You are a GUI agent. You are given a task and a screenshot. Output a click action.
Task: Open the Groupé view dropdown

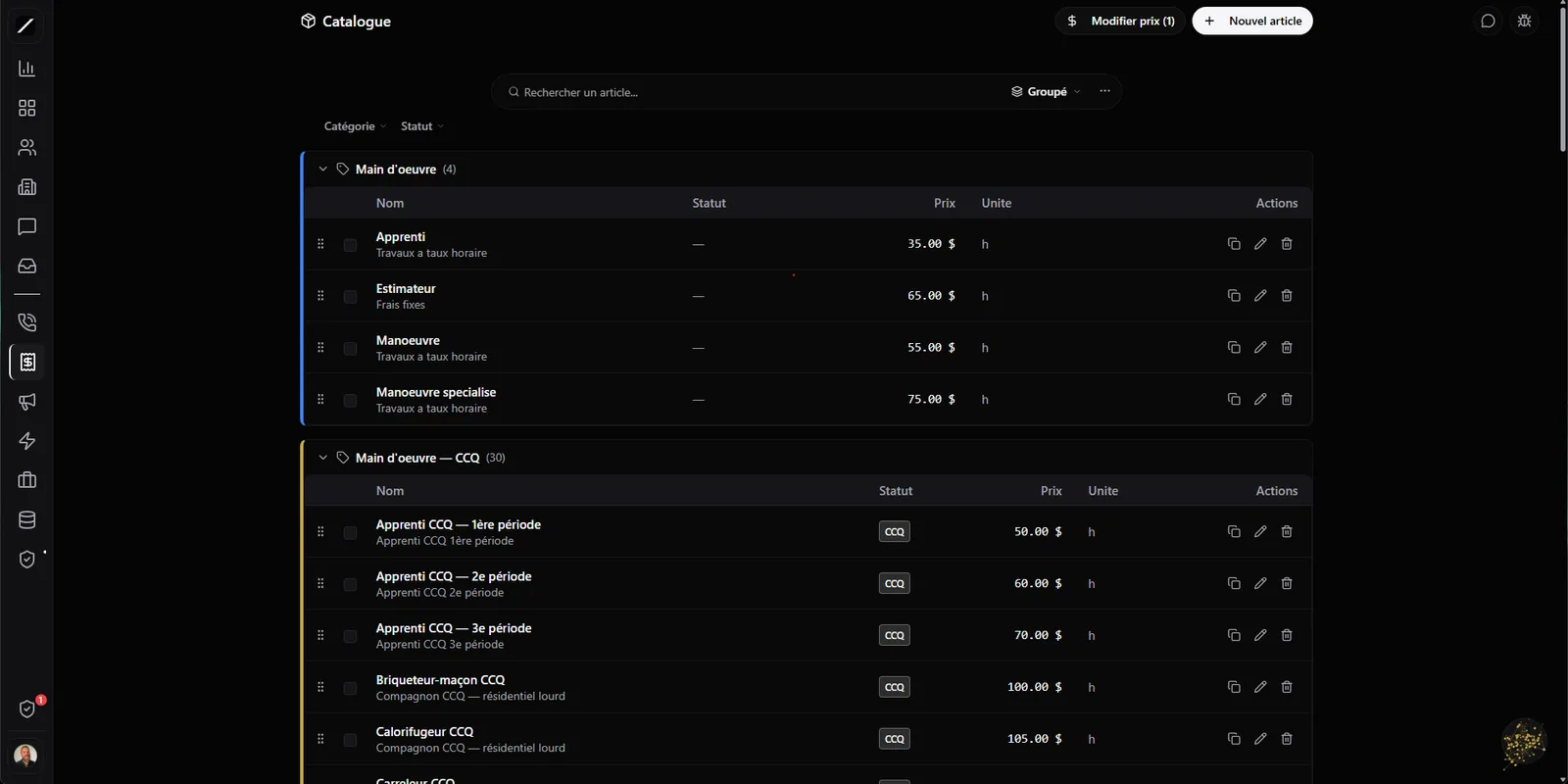(x=1046, y=92)
